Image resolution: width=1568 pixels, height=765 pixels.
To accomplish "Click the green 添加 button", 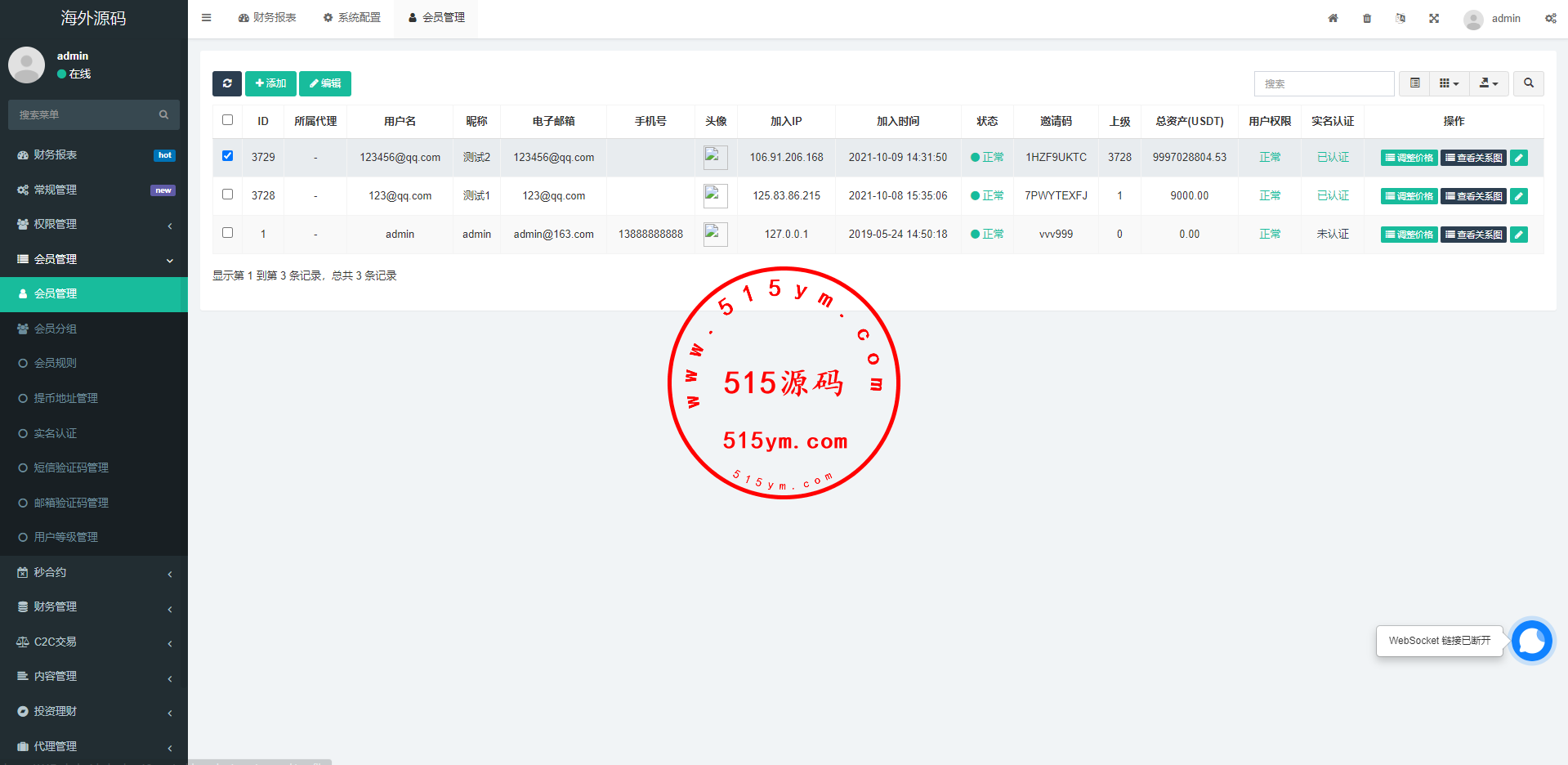I will coord(270,83).
